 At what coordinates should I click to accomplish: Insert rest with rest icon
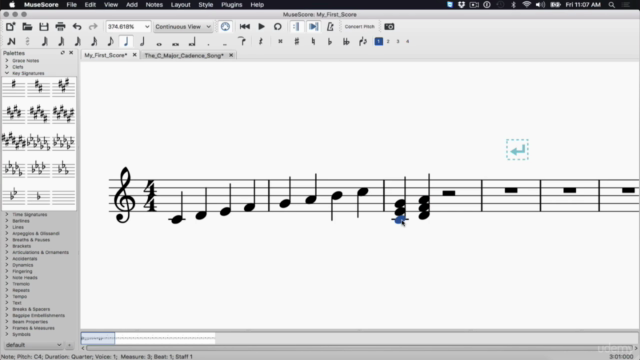(x=260, y=41)
